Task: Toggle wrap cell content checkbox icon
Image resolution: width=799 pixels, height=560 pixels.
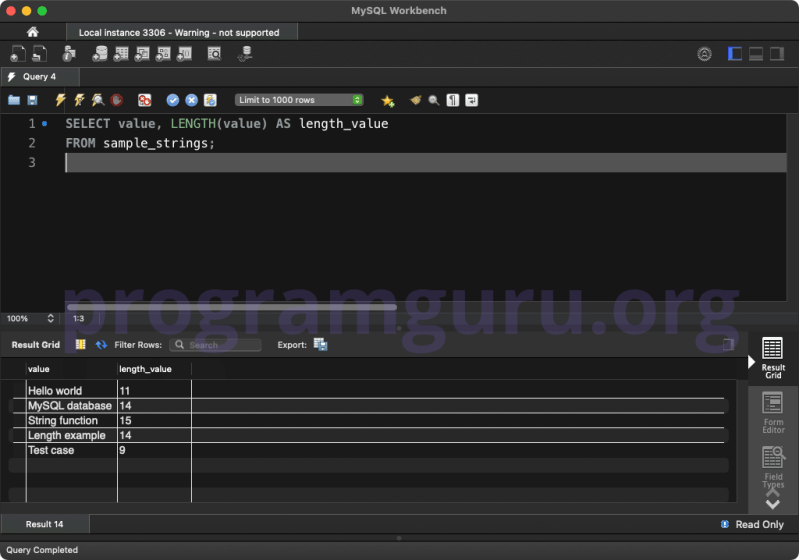Action: point(729,344)
